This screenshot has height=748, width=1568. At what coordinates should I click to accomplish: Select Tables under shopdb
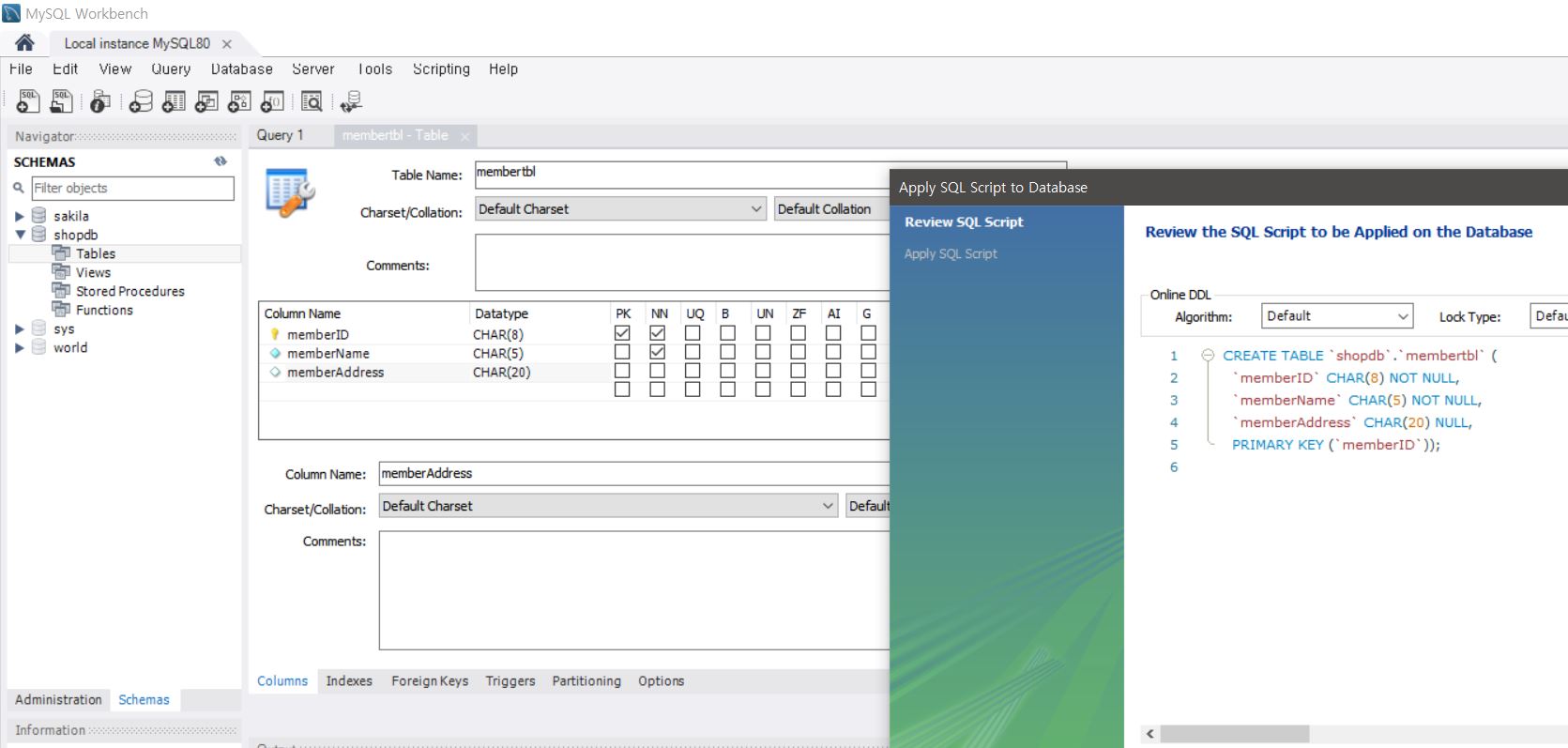click(x=96, y=253)
